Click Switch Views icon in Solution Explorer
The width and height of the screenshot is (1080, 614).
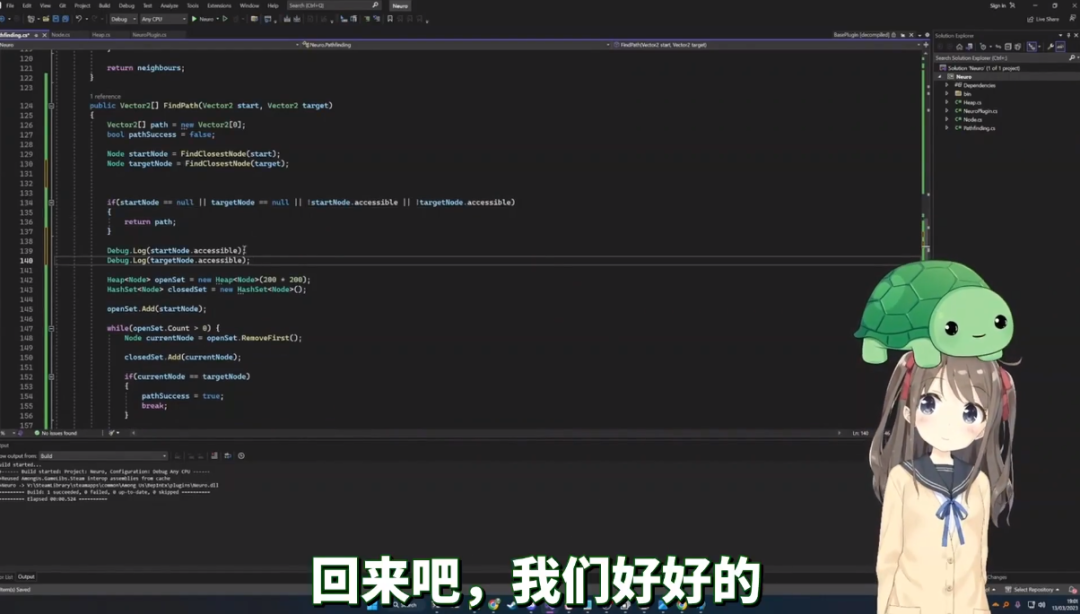coord(969,47)
